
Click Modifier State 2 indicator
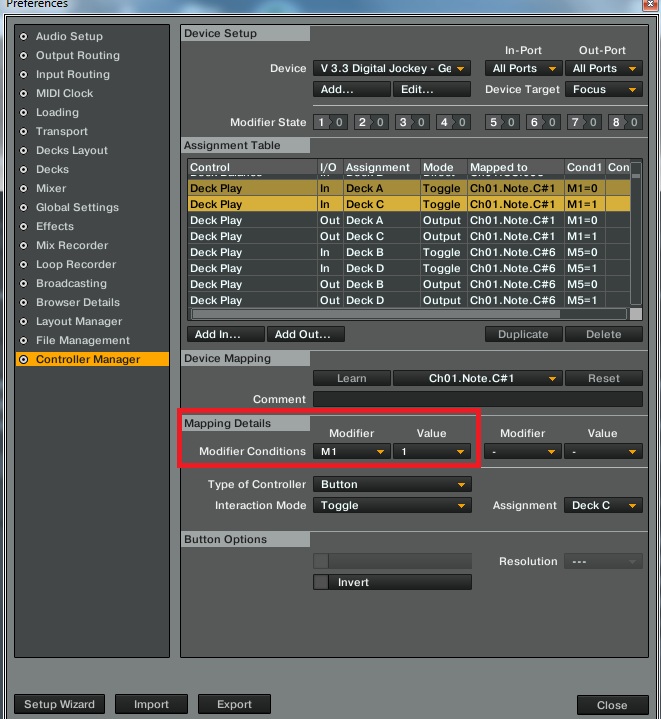[x=371, y=122]
